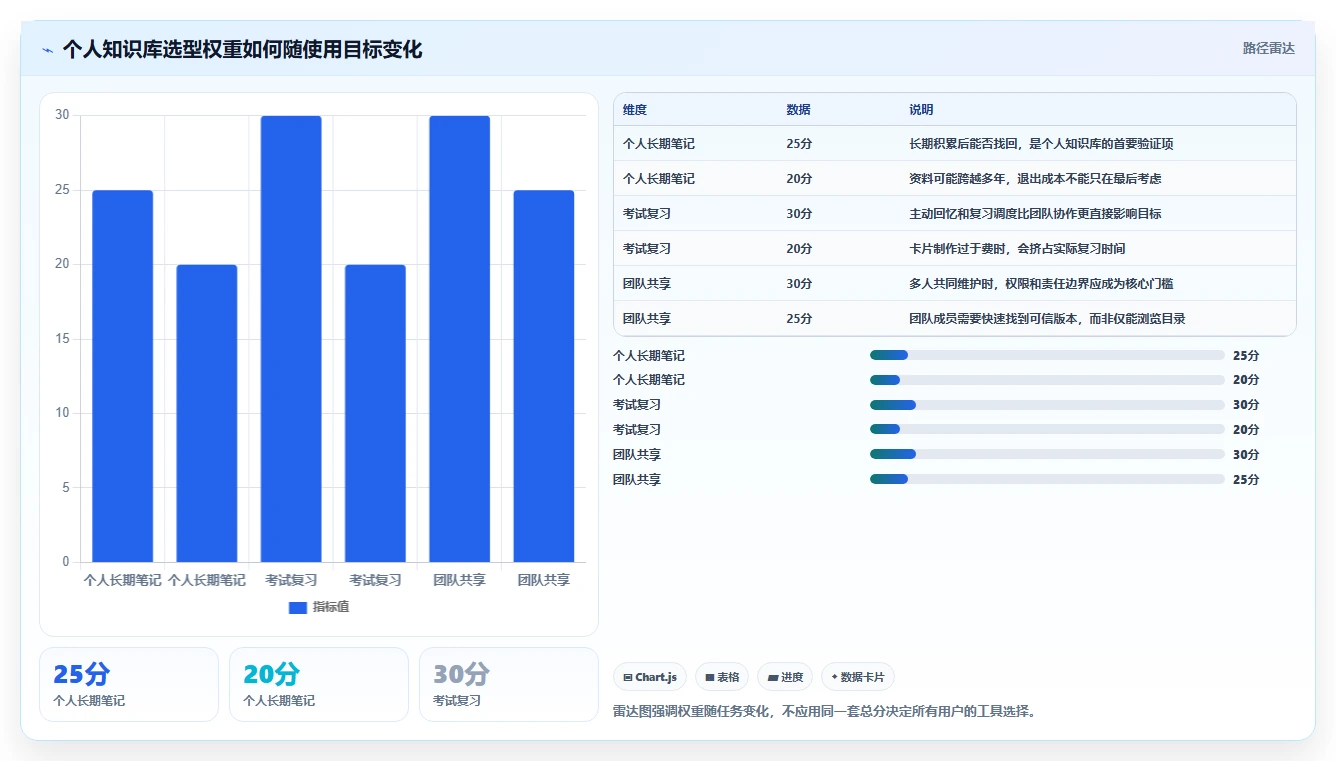1336x761 pixels.
Task: Click the 考试复习 chart bar at value 20
Action: pyautogui.click(x=375, y=413)
